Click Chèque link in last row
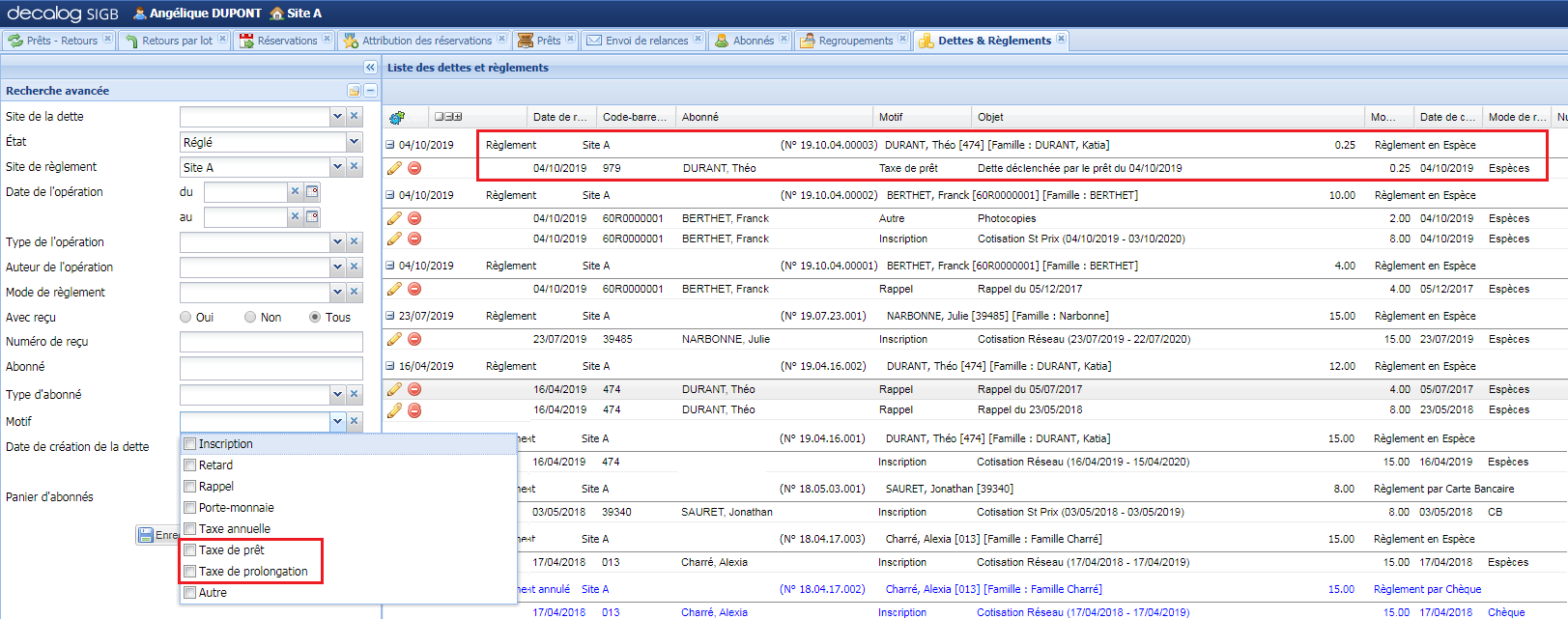The height and width of the screenshot is (619, 1568). [1505, 612]
